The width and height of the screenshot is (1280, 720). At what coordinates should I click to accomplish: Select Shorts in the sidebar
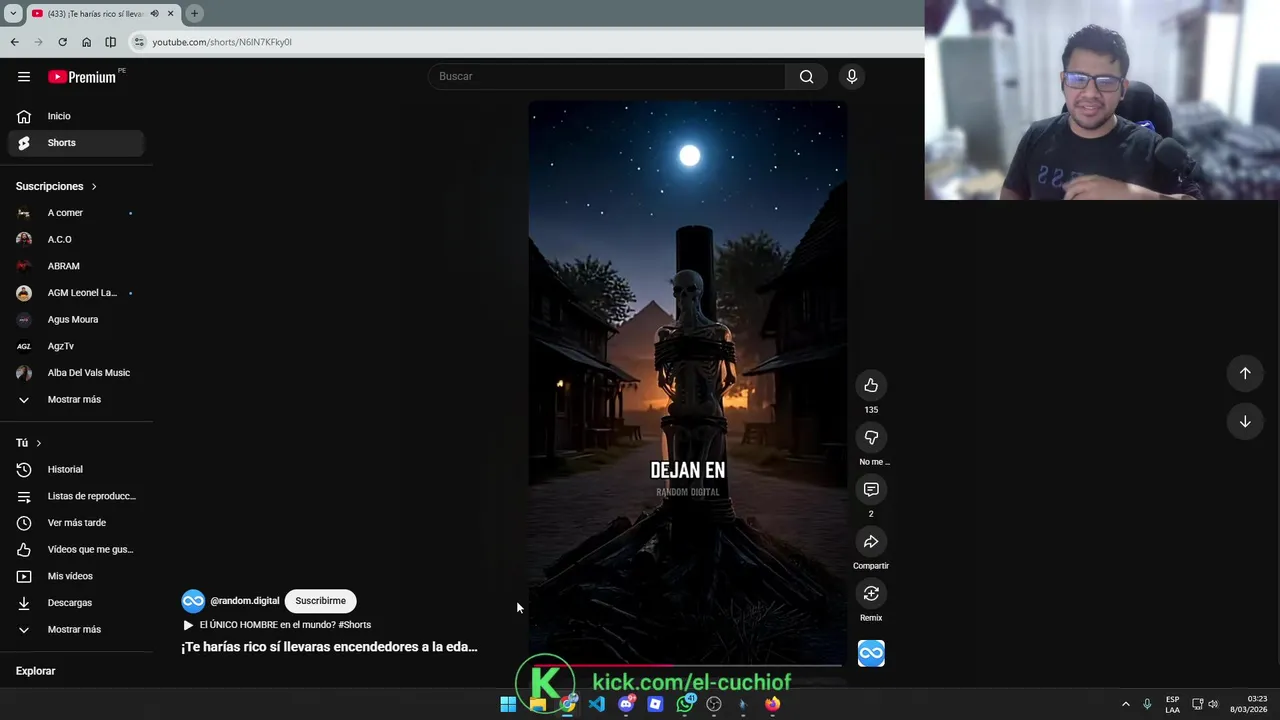pos(76,143)
